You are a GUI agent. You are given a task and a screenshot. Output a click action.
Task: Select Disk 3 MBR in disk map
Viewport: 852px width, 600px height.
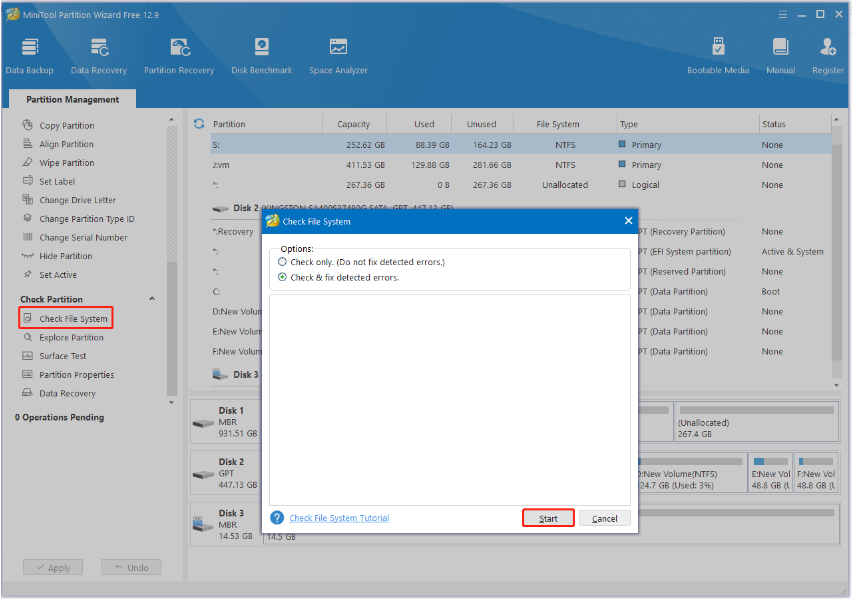(x=225, y=524)
